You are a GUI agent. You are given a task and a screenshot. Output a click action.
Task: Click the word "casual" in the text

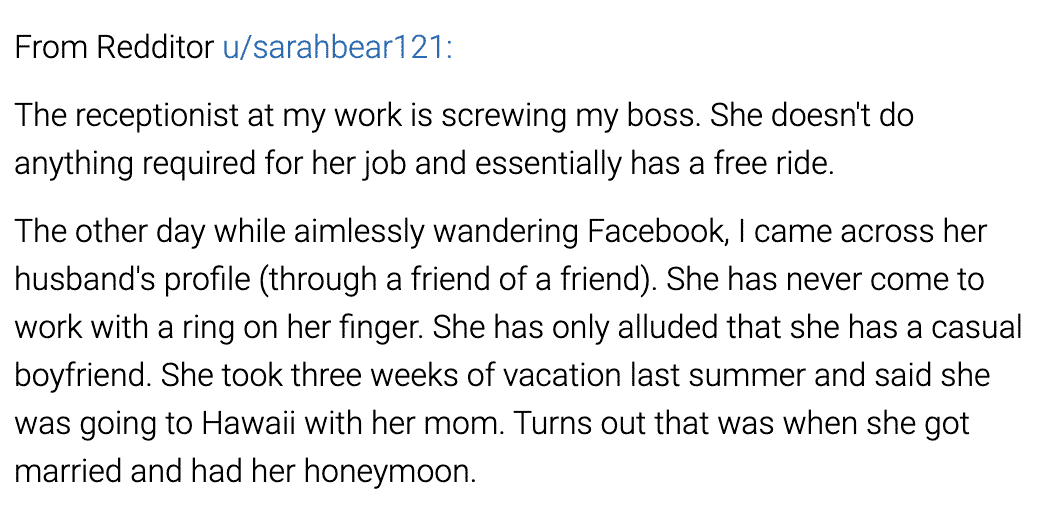coord(982,326)
